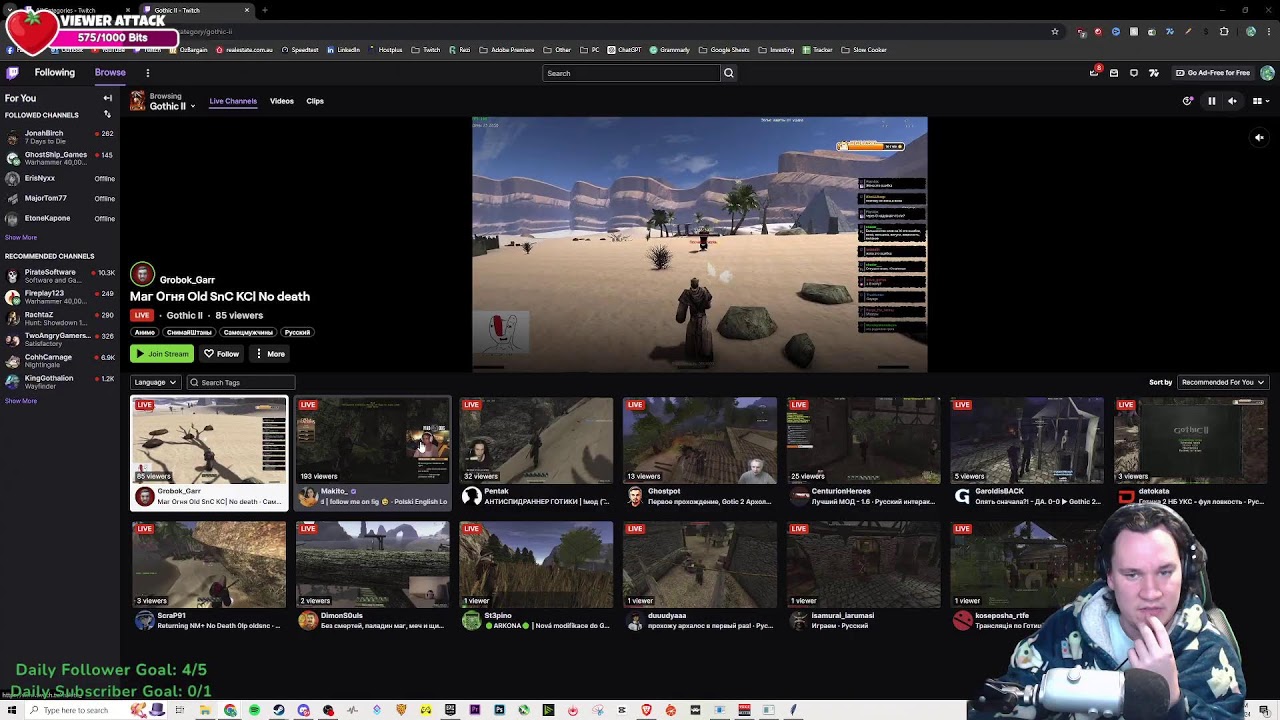
Task: Open JonahBirch followed channel
Action: (x=60, y=136)
